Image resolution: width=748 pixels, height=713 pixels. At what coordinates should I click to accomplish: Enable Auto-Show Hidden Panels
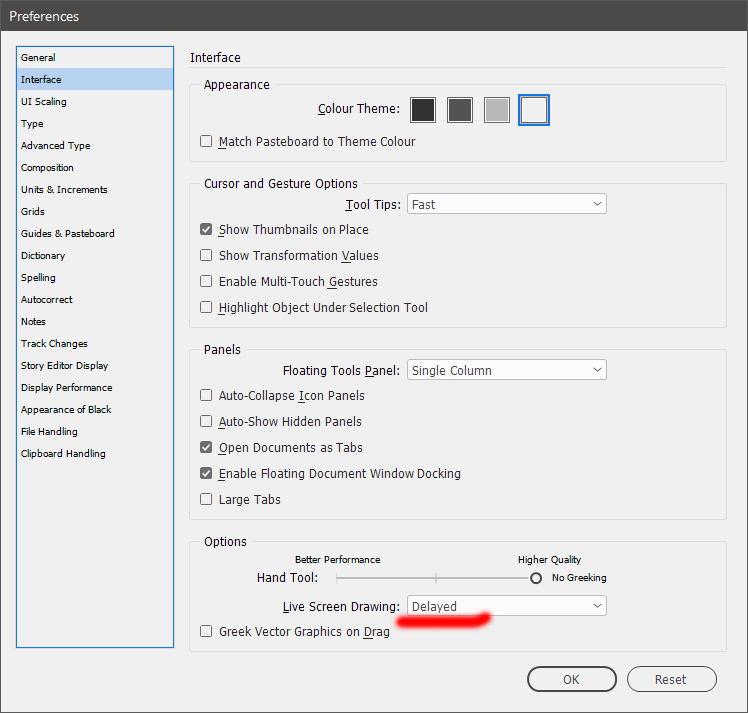coord(206,421)
